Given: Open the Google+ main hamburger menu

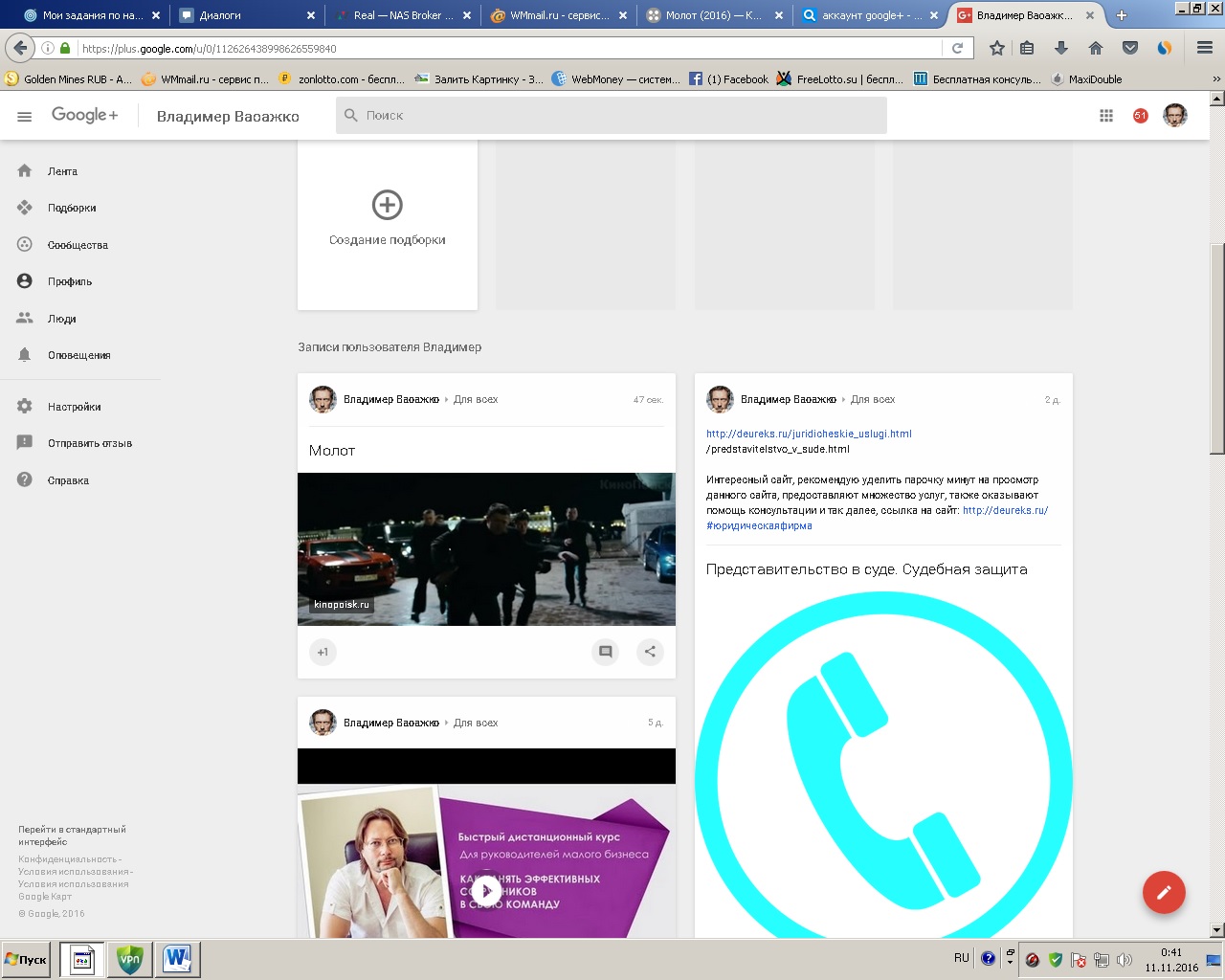Looking at the screenshot, I should 25,116.
